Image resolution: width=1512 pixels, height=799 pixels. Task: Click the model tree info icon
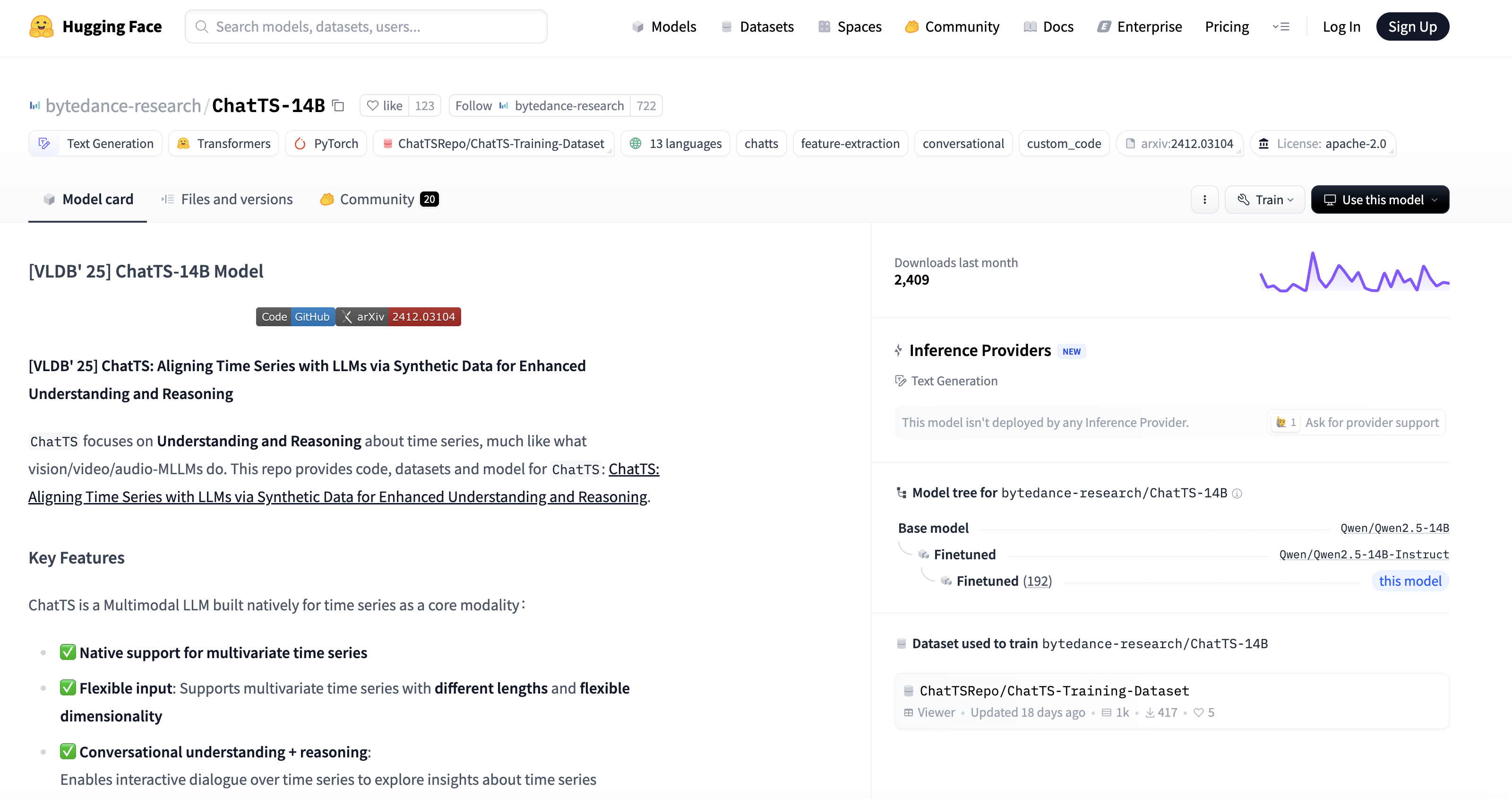[x=1237, y=494]
